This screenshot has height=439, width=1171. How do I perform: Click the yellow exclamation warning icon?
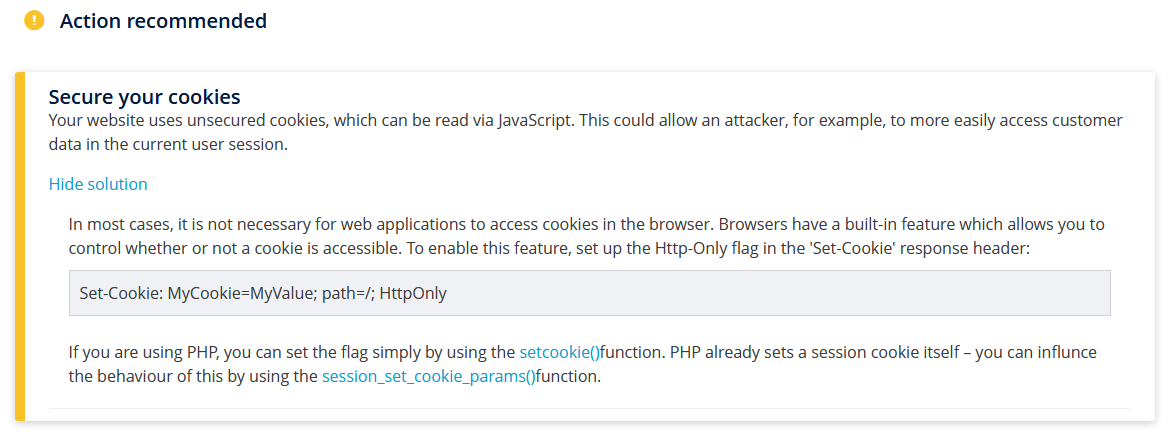point(34,20)
